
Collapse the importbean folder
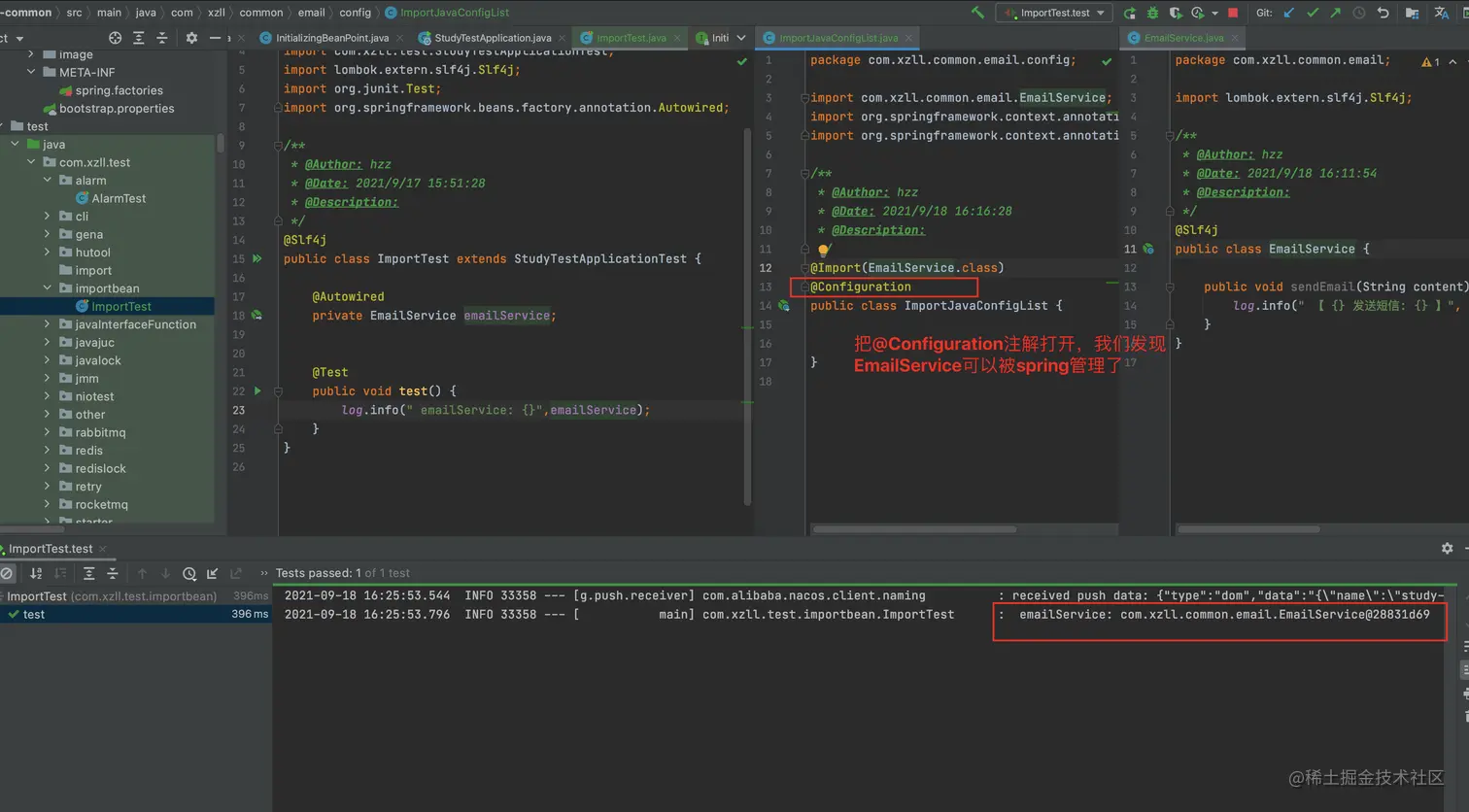pyautogui.click(x=47, y=288)
